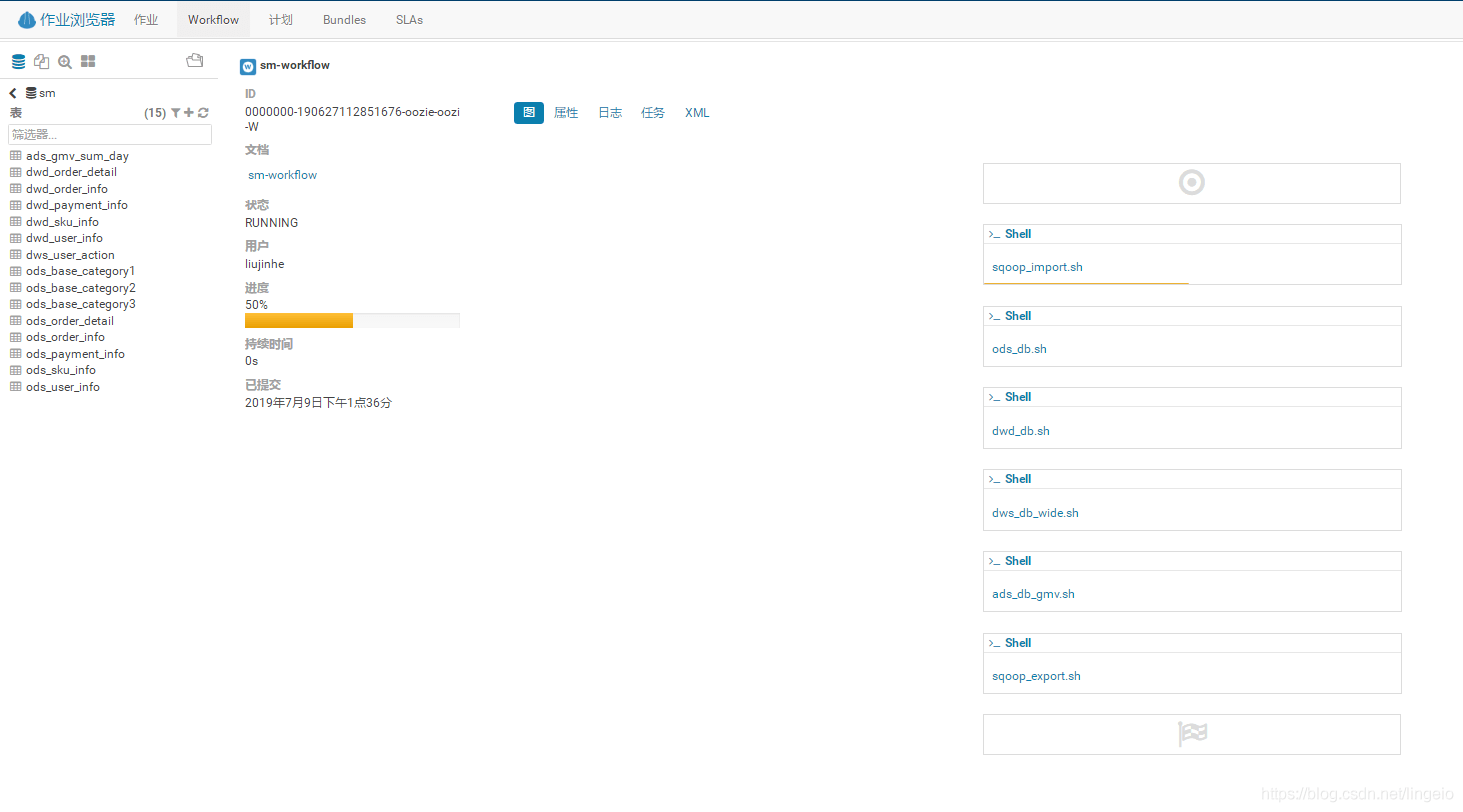1463x812 pixels.
Task: Click the submitted date 2019年7月9日
Action: click(318, 403)
